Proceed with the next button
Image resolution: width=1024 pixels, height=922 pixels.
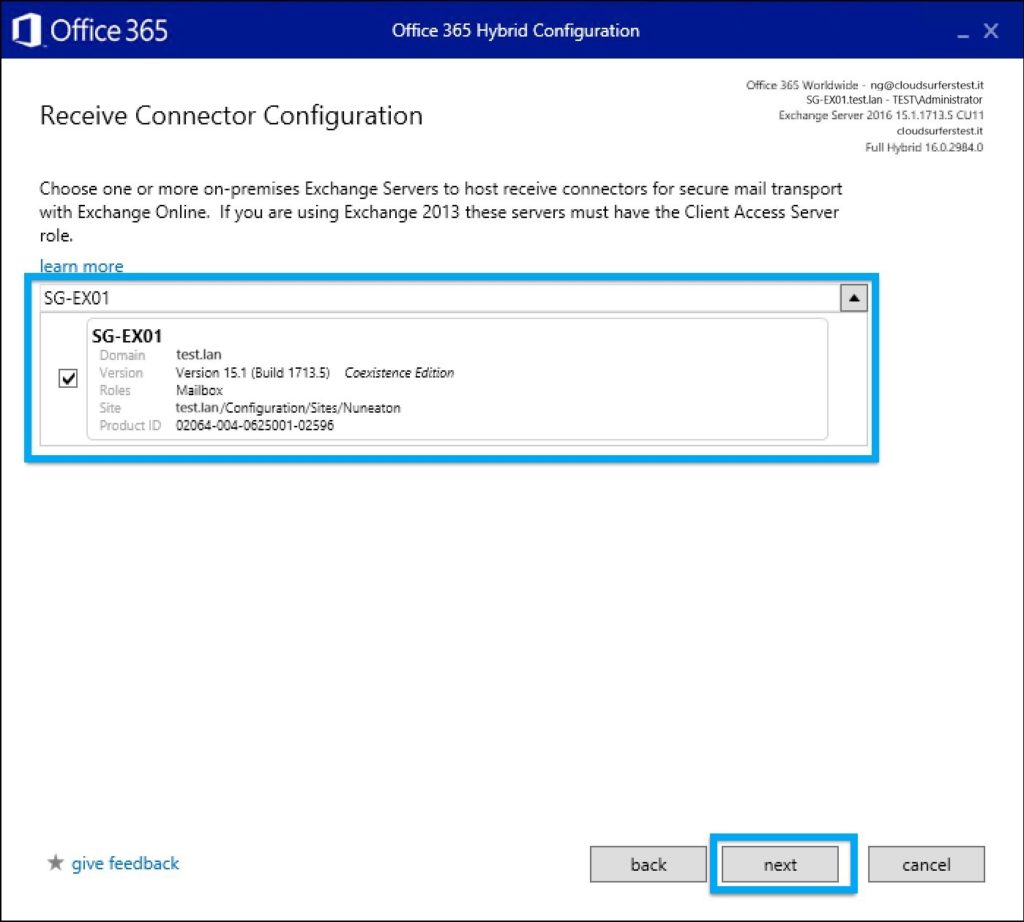(x=780, y=865)
